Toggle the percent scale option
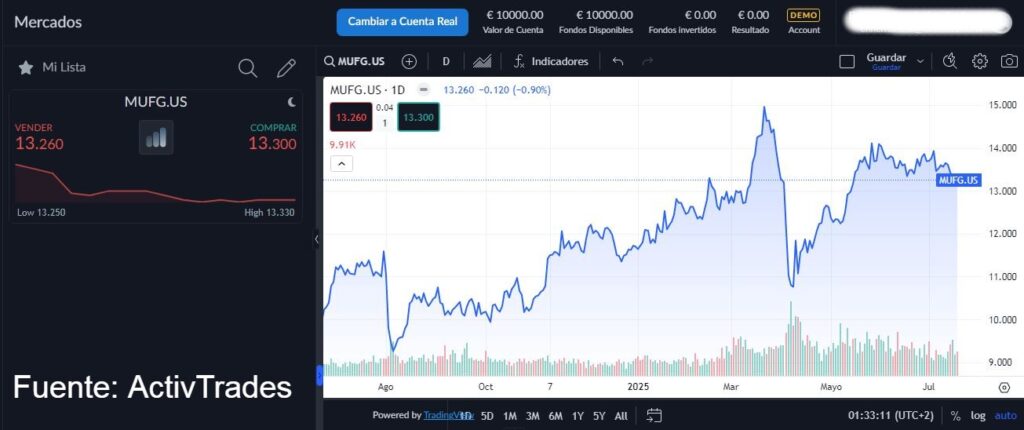 click(x=955, y=415)
